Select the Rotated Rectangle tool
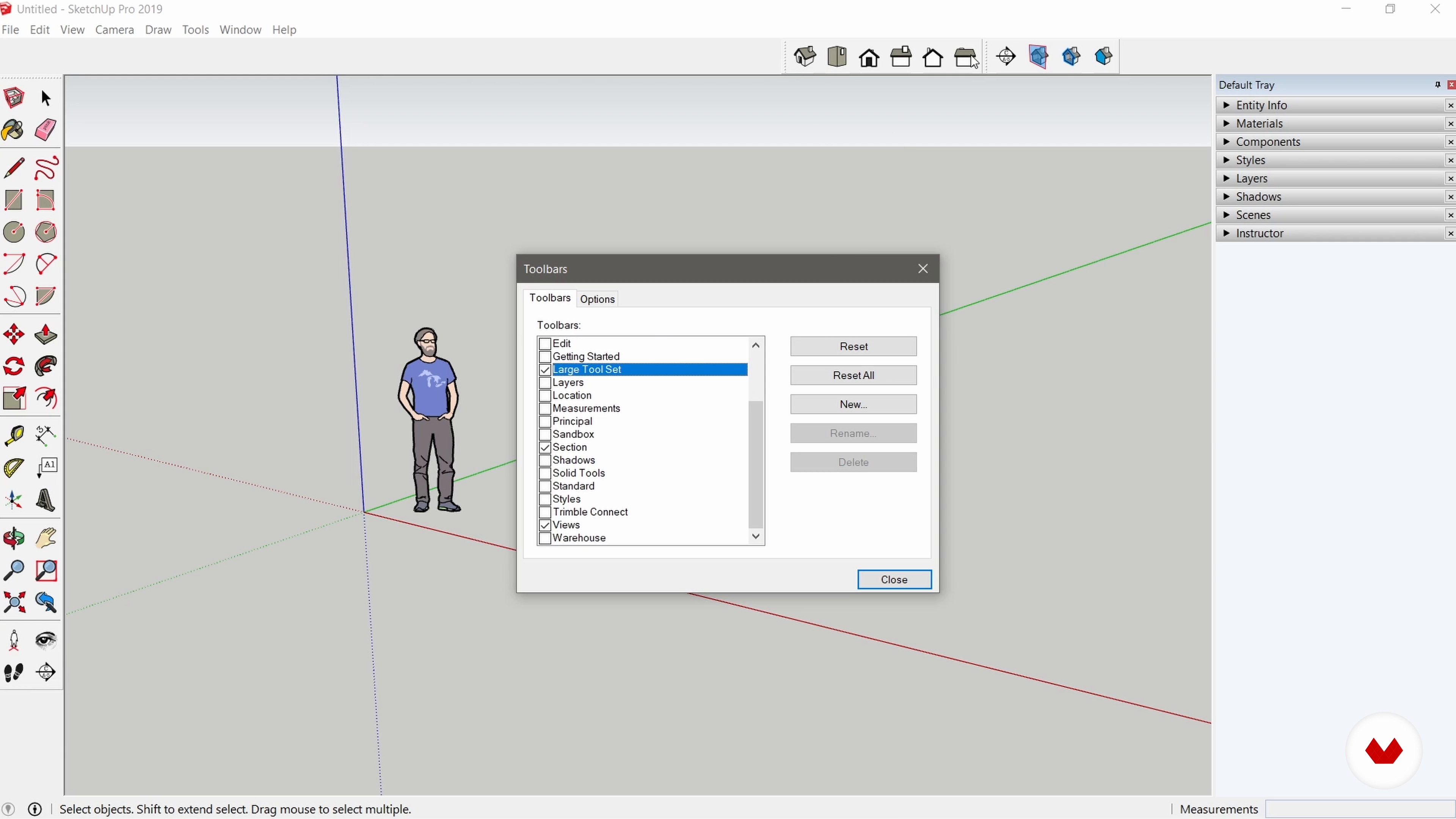The image size is (1456, 819). 46,200
